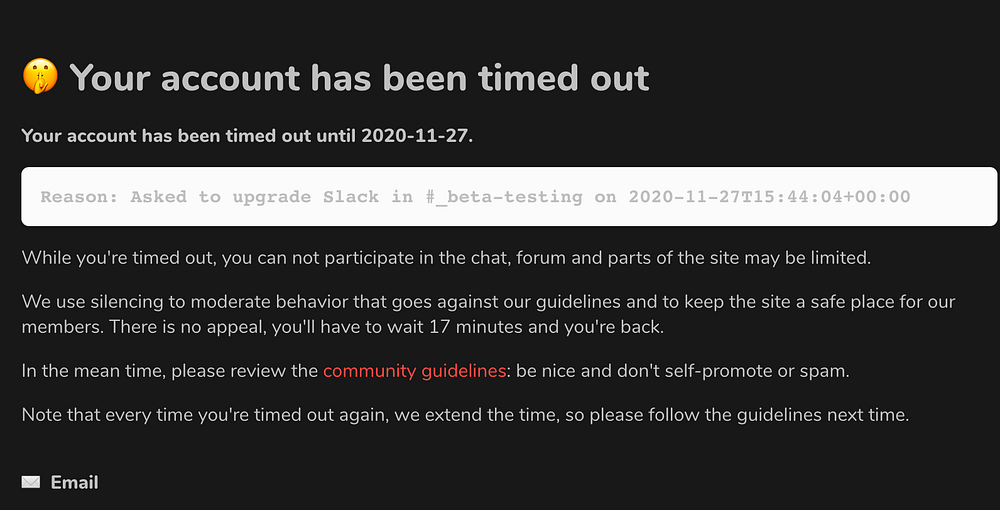Select the Email label at the bottom
The height and width of the screenshot is (510, 1000).
click(x=75, y=482)
